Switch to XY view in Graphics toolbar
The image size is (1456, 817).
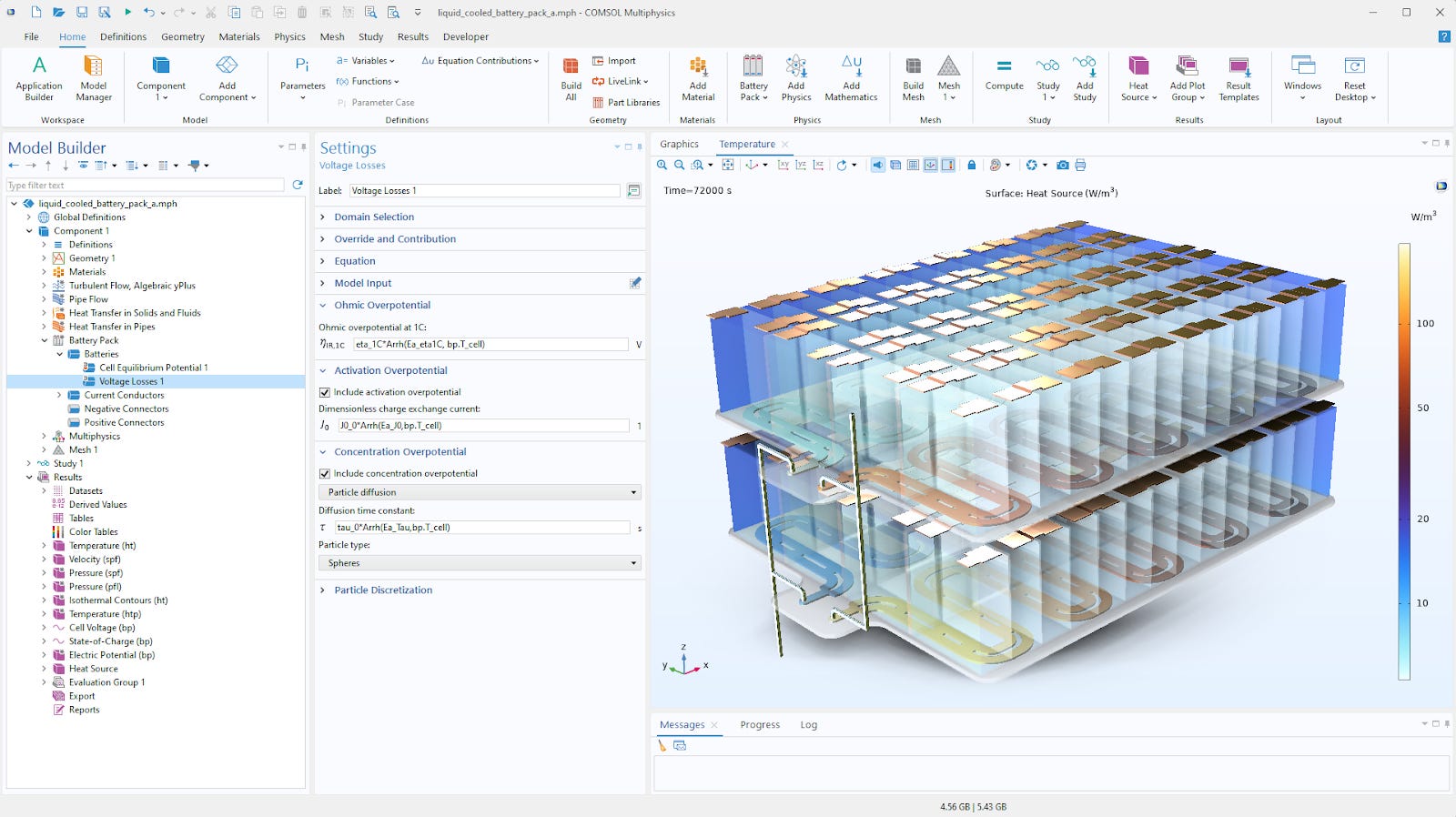coord(784,166)
